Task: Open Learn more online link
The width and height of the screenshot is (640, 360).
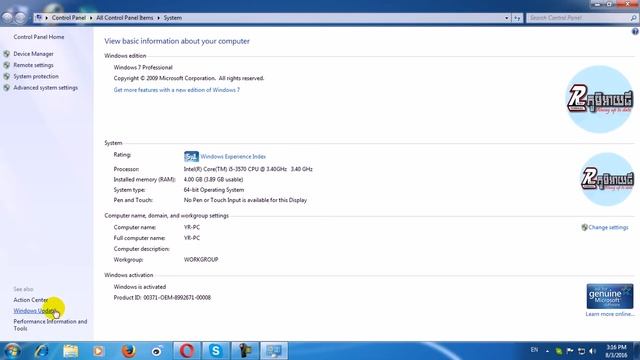Action: click(610, 314)
